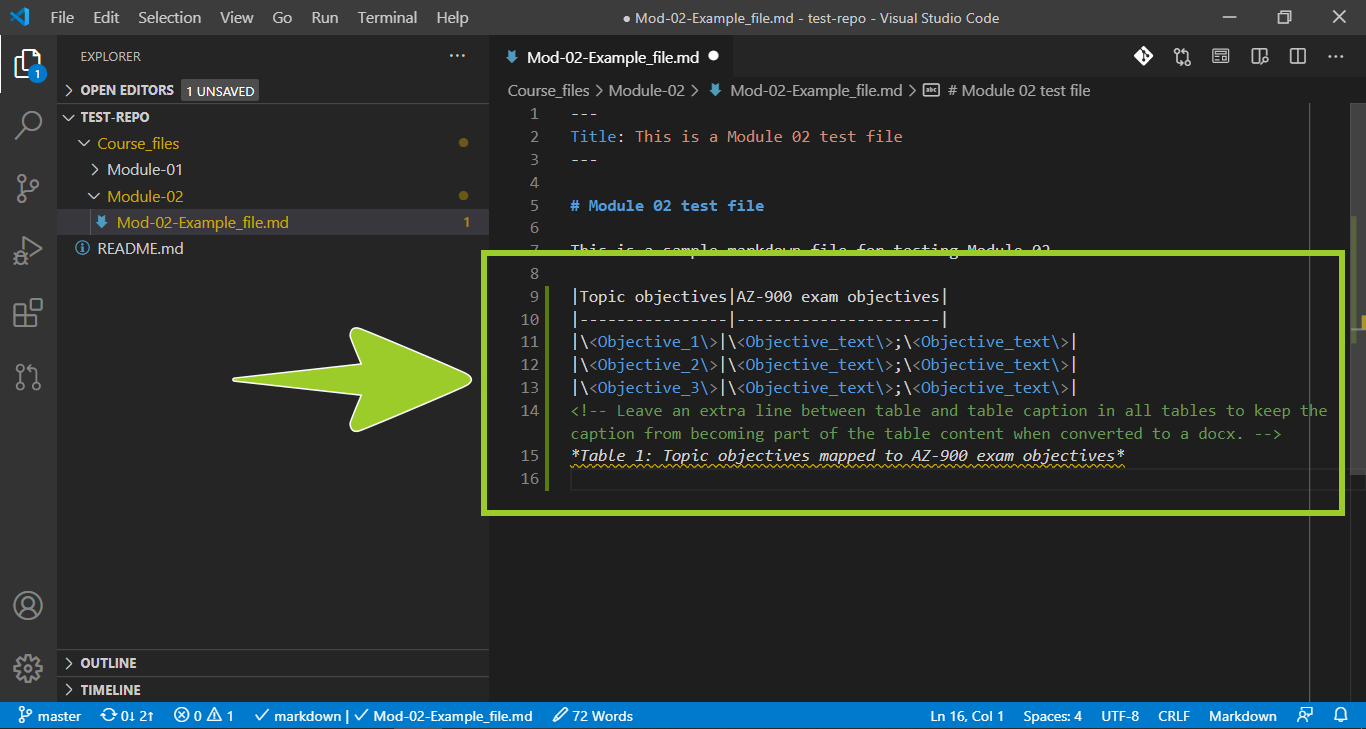The height and width of the screenshot is (729, 1366).
Task: Close the Mod-02-Example_file.md tab via unsaved dot
Action: [713, 57]
